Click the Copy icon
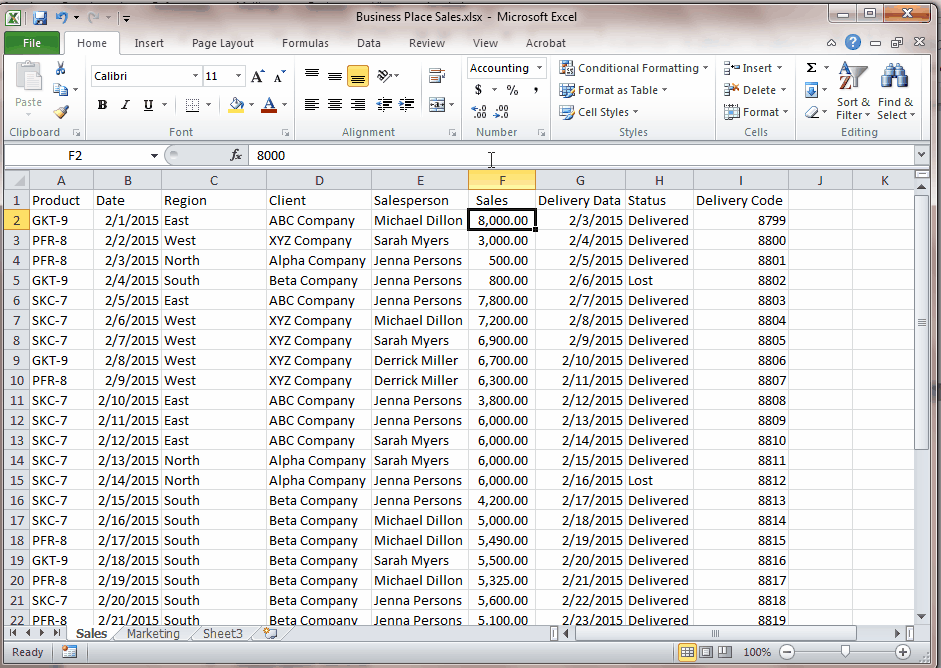The height and width of the screenshot is (668, 941). (x=60, y=89)
